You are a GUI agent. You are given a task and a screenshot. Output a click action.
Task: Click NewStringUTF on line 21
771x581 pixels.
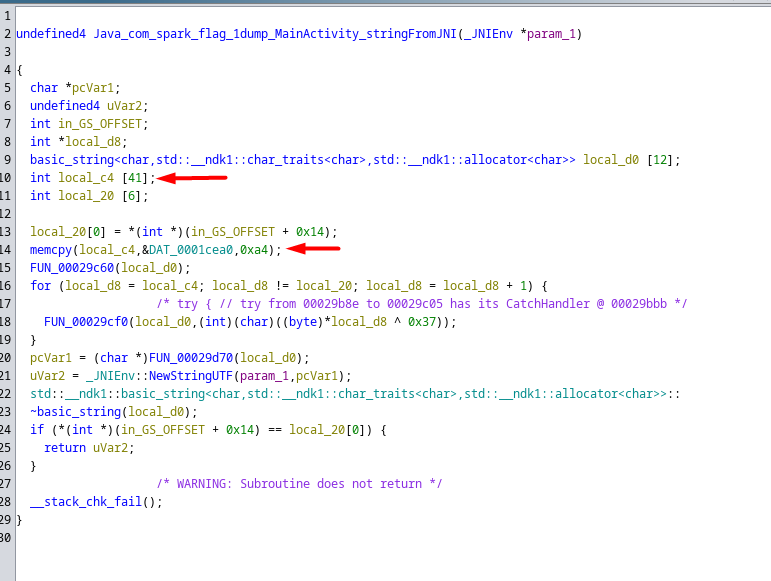pos(191,376)
